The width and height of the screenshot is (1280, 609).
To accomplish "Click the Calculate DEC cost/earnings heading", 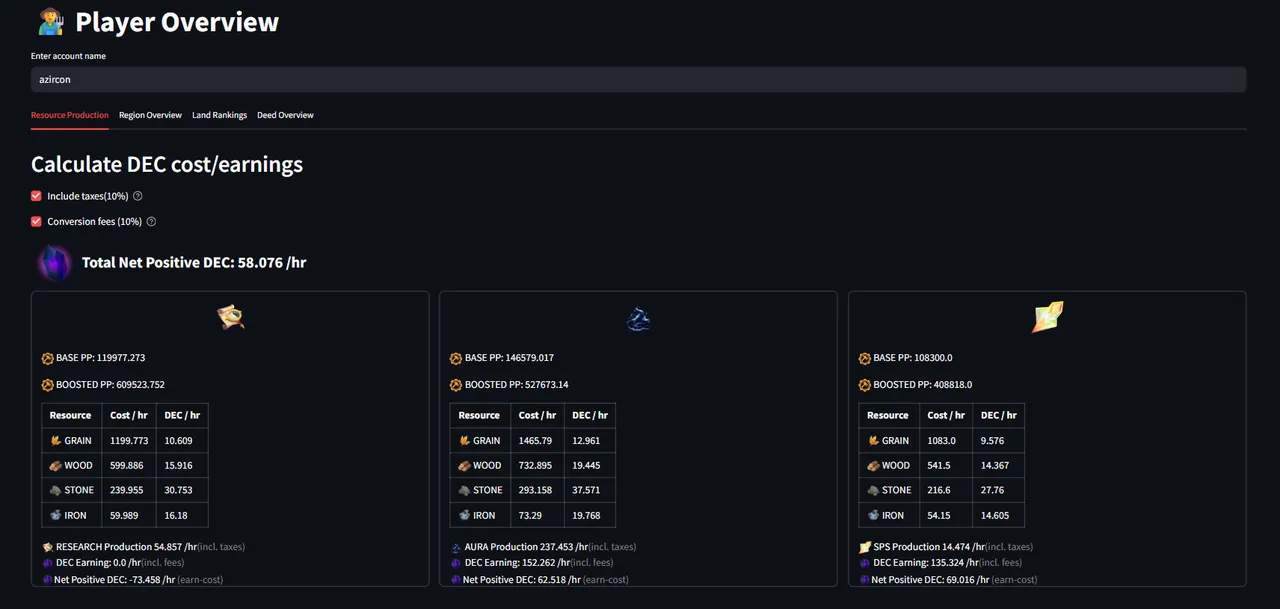I will pyautogui.click(x=167, y=164).
